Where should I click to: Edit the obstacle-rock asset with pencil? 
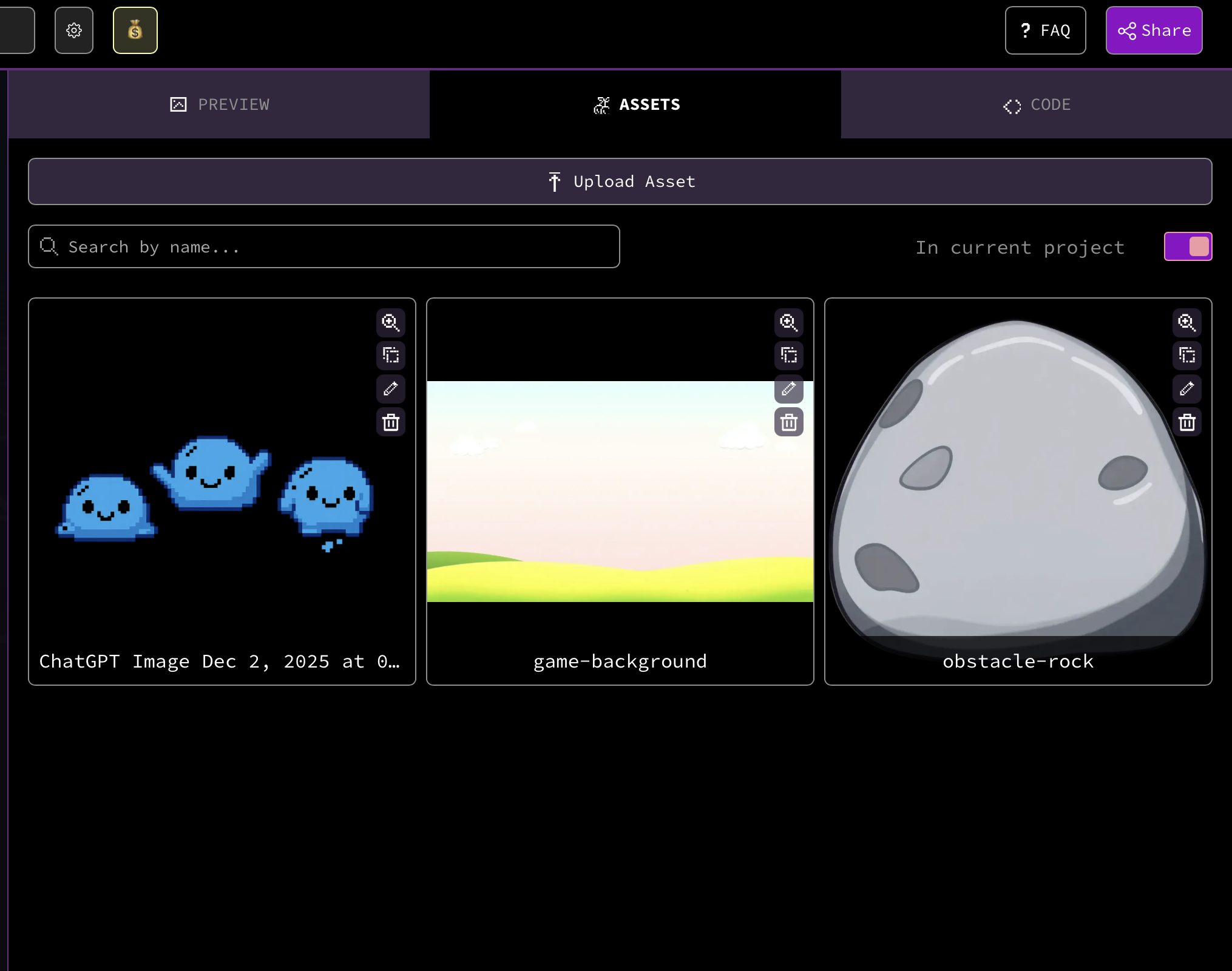[1187, 388]
